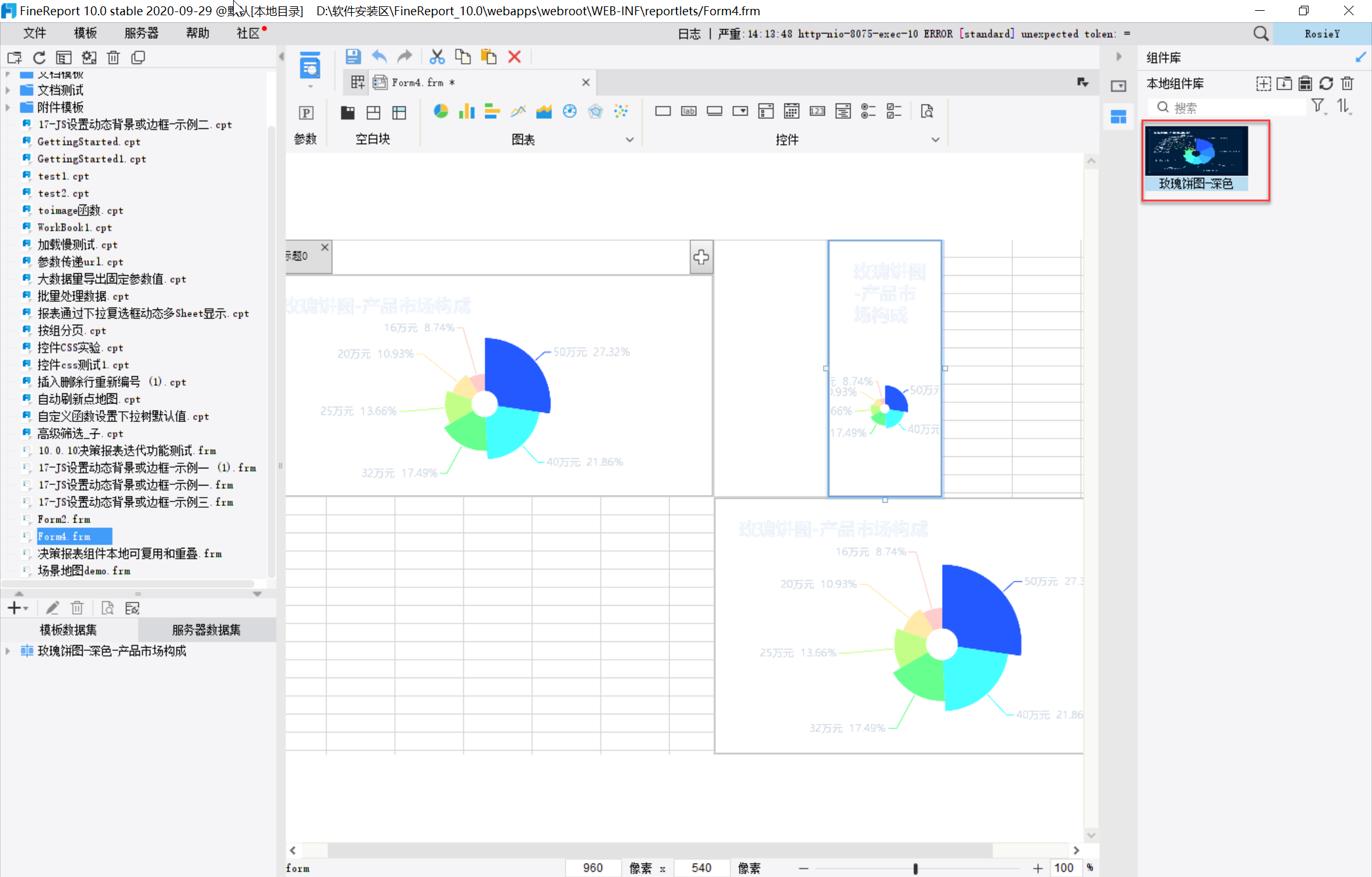Click the Cut scissors icon
The width and height of the screenshot is (1372, 877).
[437, 57]
